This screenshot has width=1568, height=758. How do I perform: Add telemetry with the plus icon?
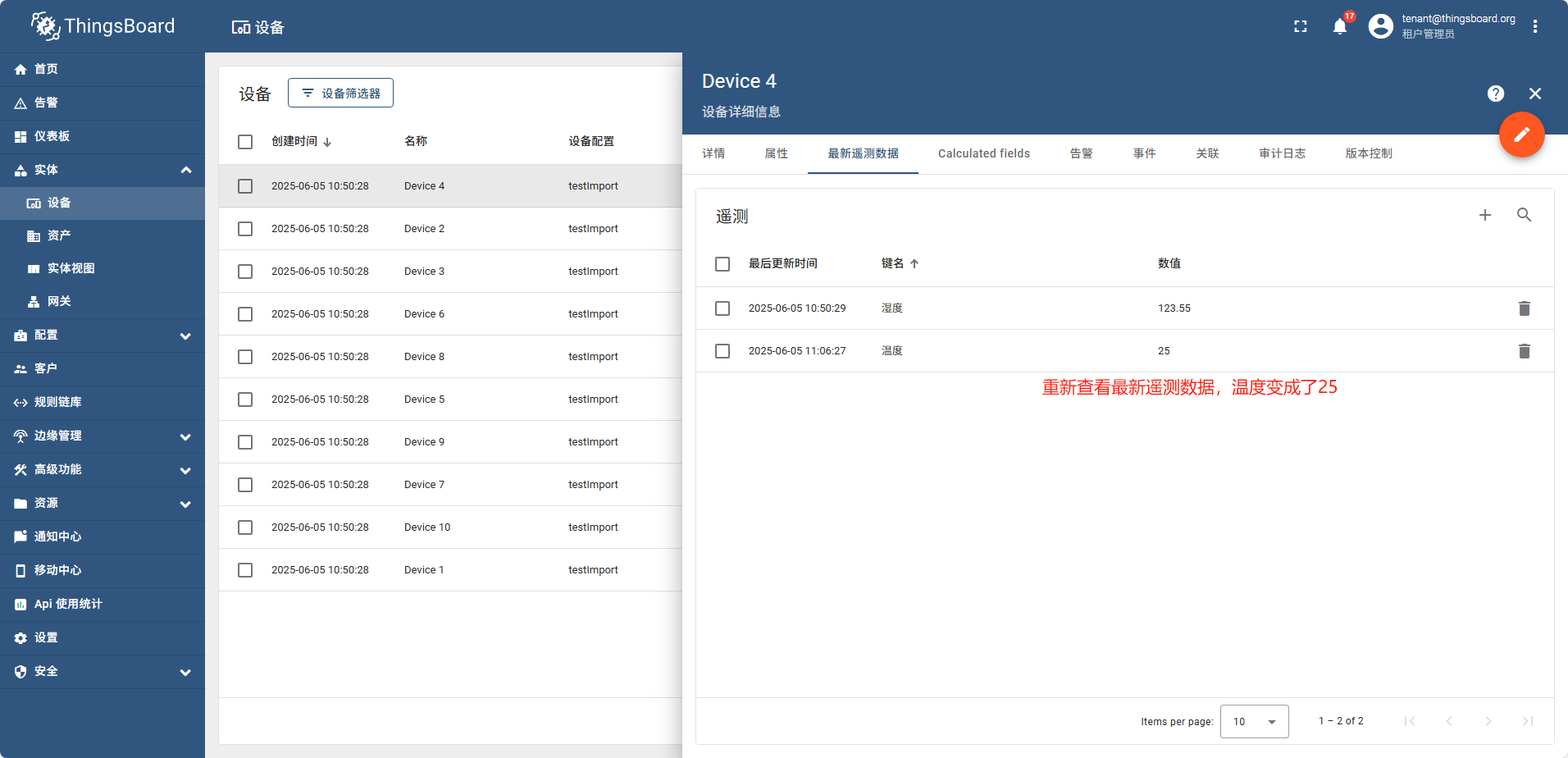[1484, 215]
